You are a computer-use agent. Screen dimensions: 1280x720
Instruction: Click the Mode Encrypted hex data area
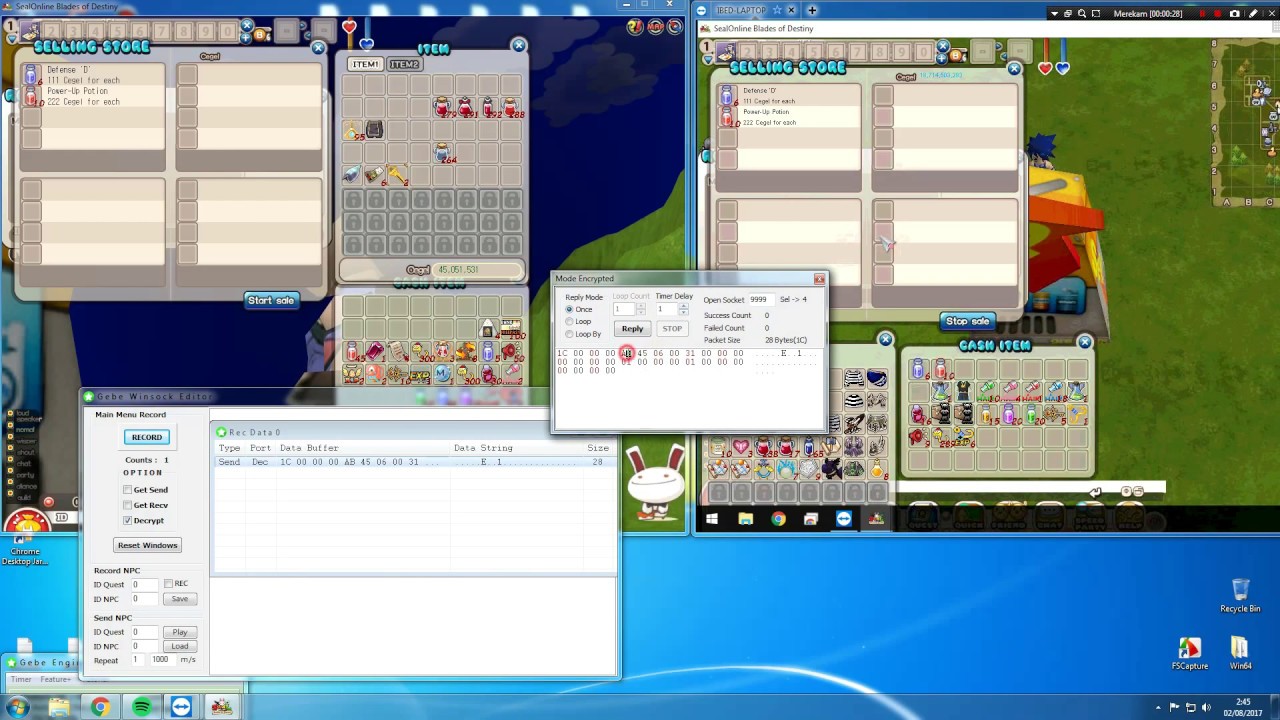tap(690, 389)
